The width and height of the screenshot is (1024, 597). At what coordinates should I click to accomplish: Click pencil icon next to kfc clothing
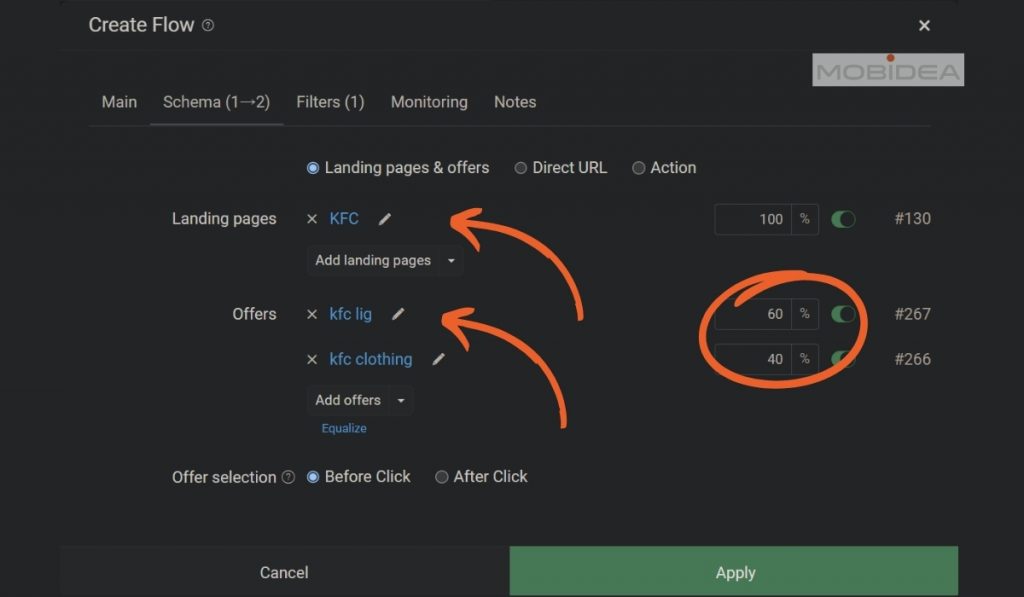point(438,359)
